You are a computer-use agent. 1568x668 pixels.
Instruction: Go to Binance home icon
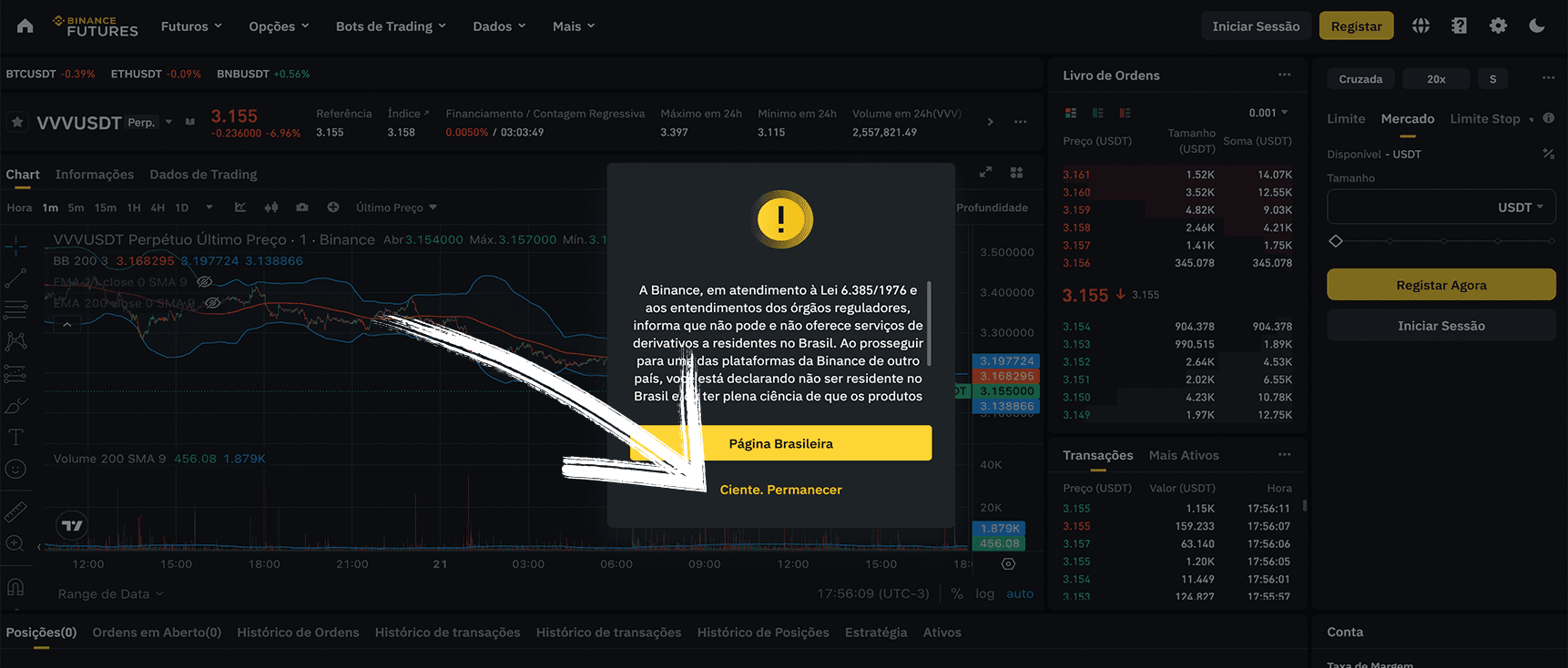click(x=25, y=25)
